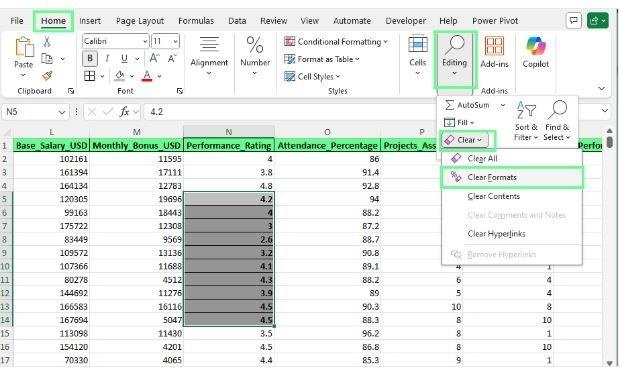Switch to the Formulas tab
Screen dimensions: 619x369
click(x=196, y=21)
